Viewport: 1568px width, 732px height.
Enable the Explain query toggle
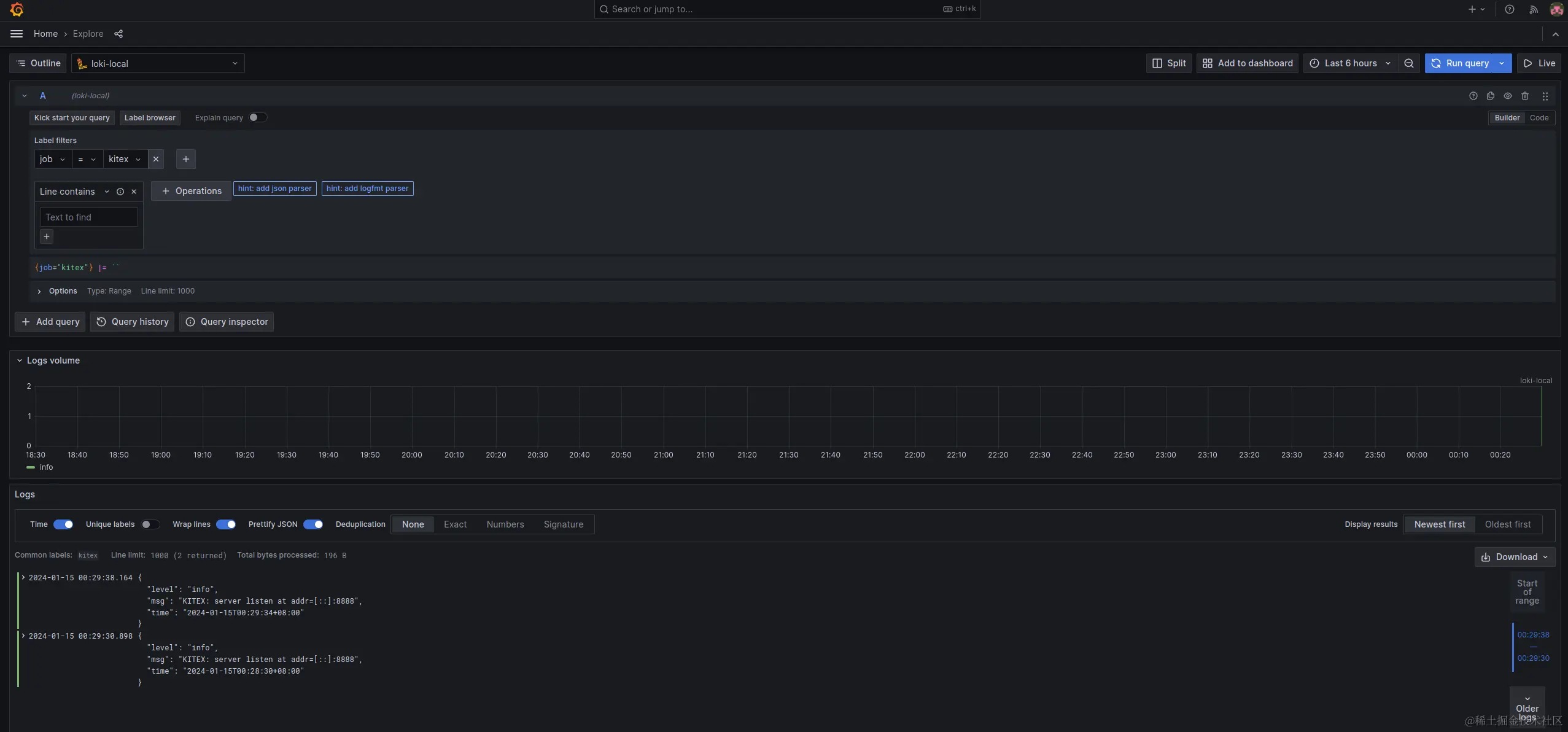click(258, 117)
